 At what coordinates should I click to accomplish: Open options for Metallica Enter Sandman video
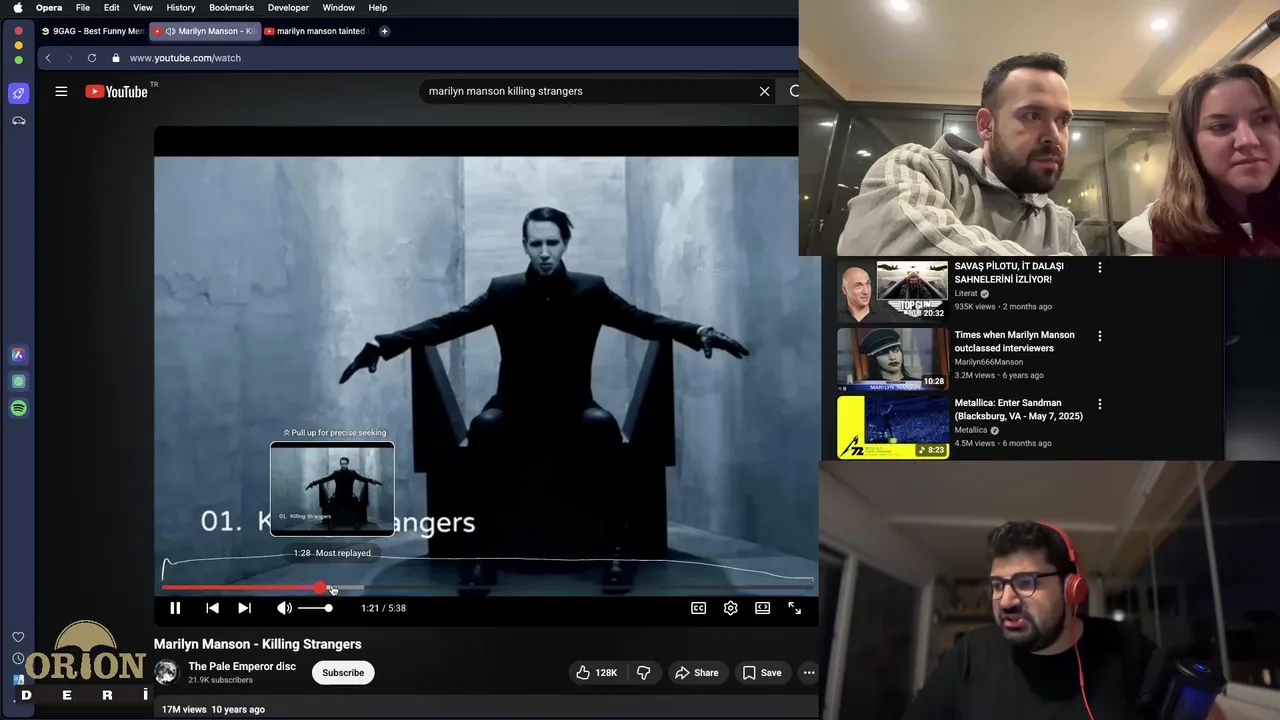pos(1100,404)
